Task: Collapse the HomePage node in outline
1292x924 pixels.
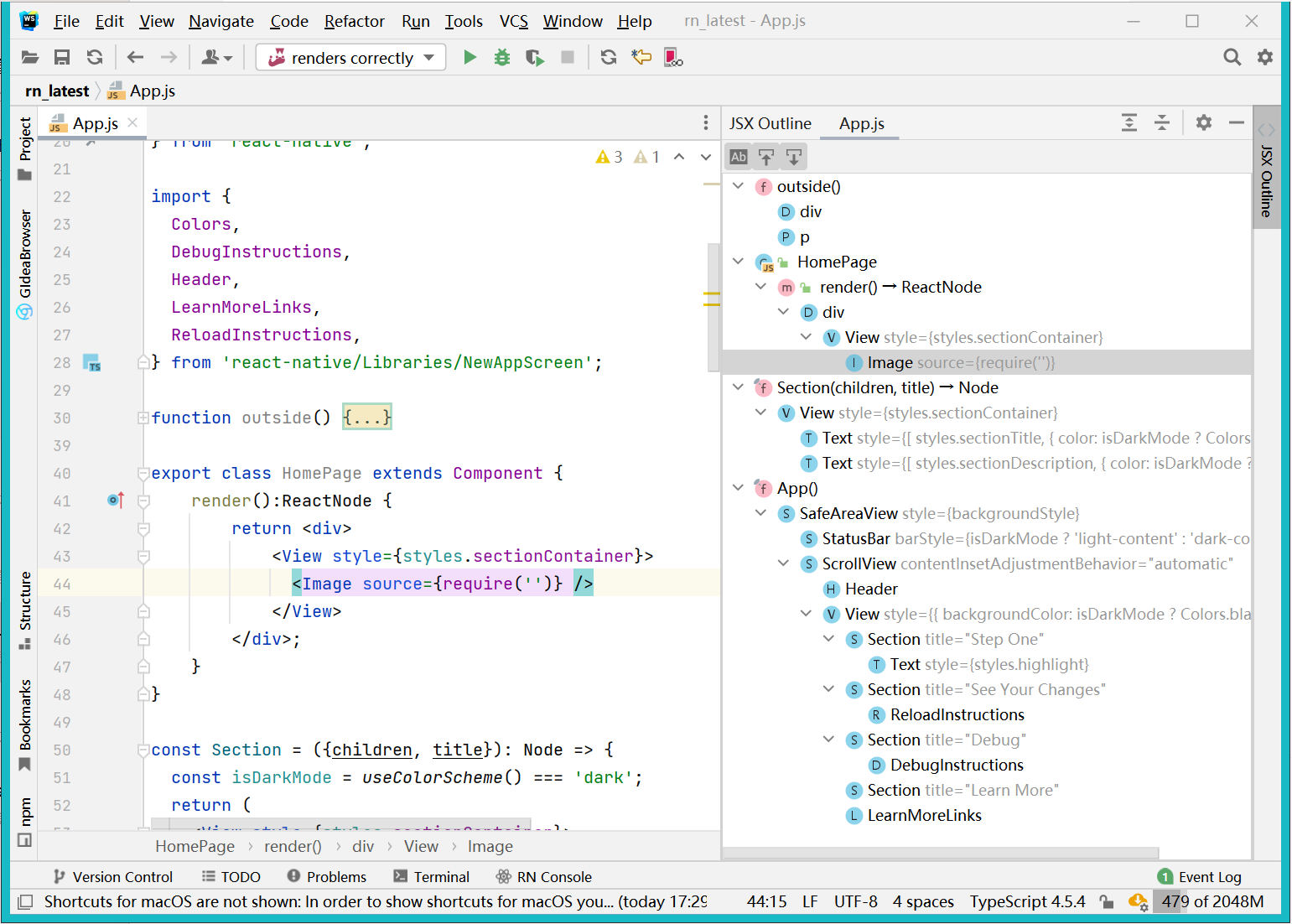Action: click(739, 262)
